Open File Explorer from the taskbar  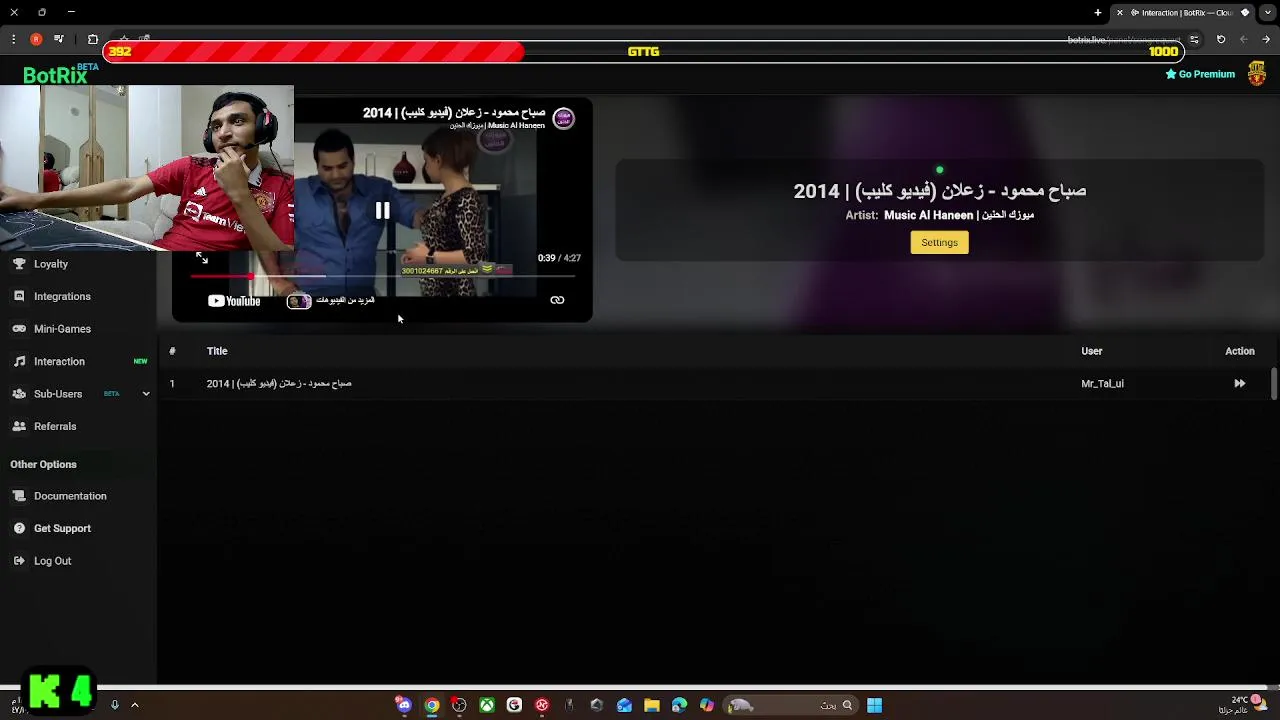(651, 705)
